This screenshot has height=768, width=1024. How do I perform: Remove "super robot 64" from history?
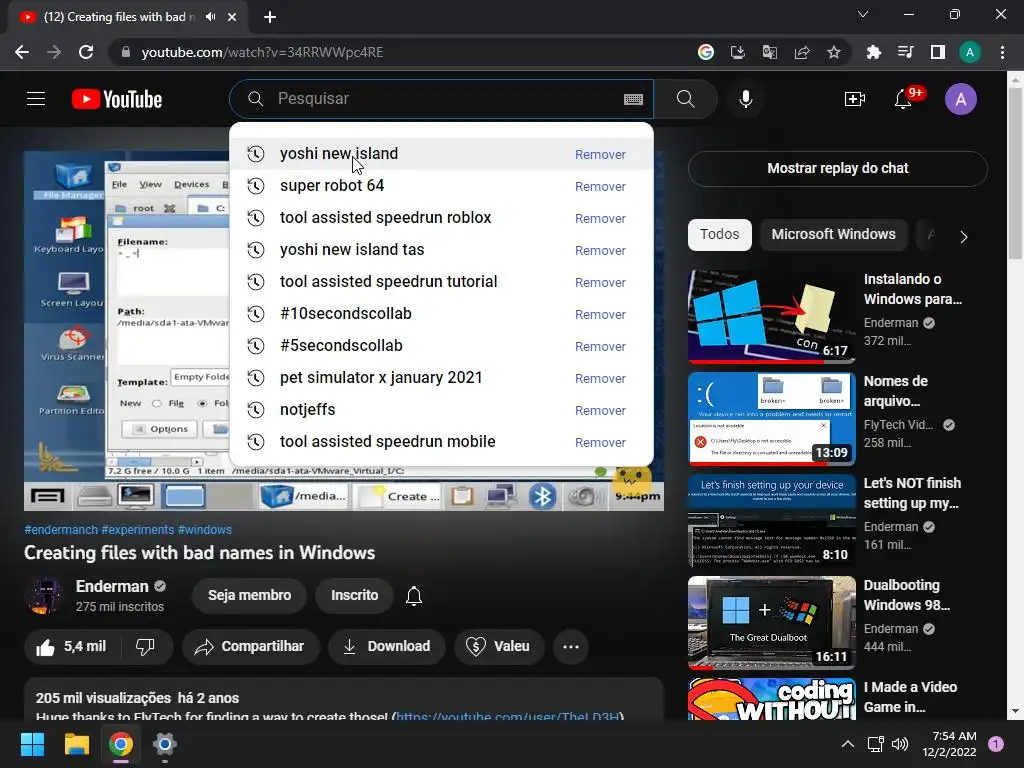(x=600, y=187)
